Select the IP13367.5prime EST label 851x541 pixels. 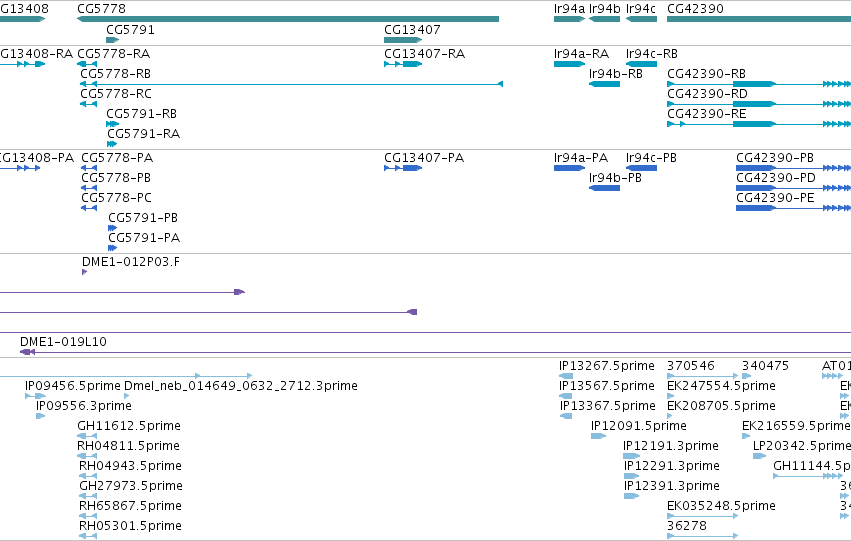(x=608, y=406)
